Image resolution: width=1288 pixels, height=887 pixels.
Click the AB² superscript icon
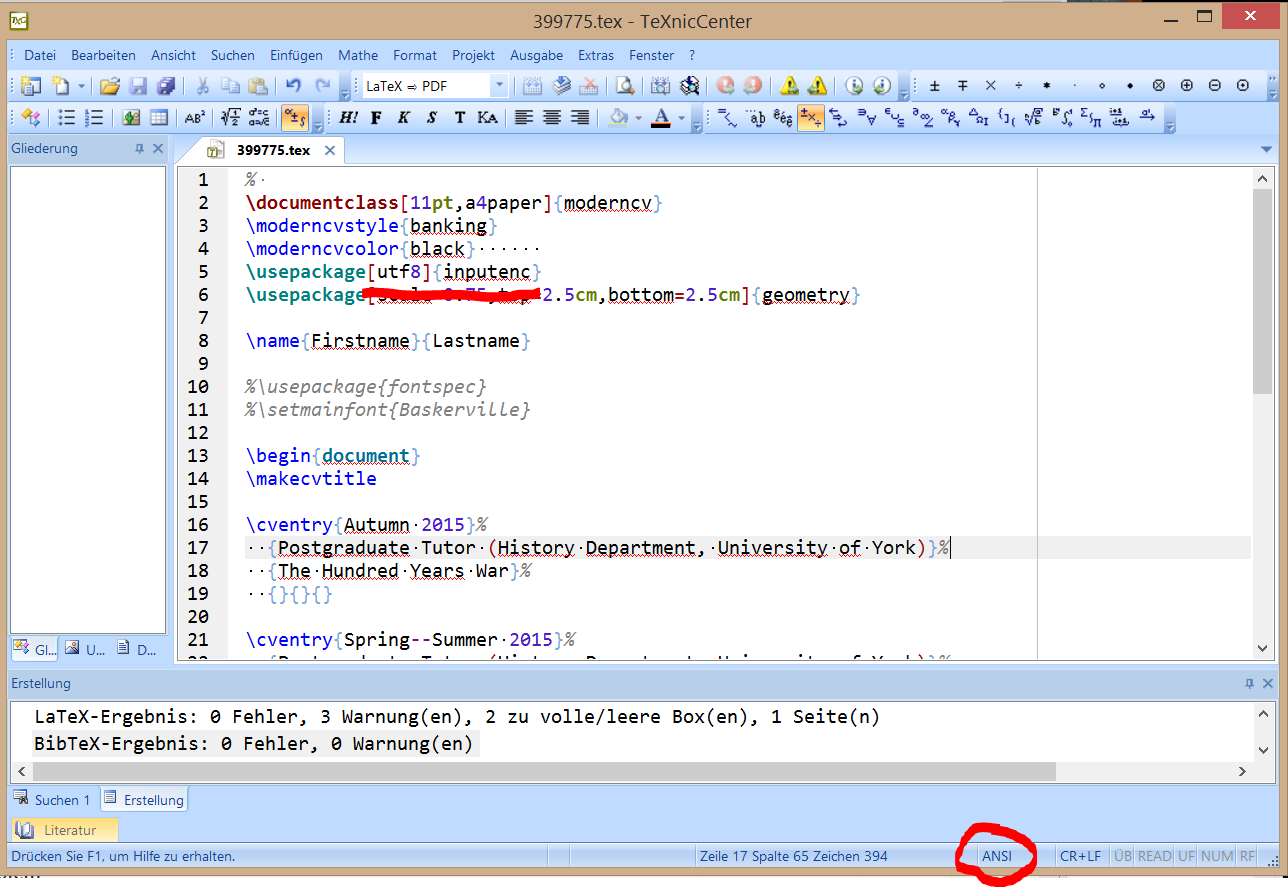[195, 118]
